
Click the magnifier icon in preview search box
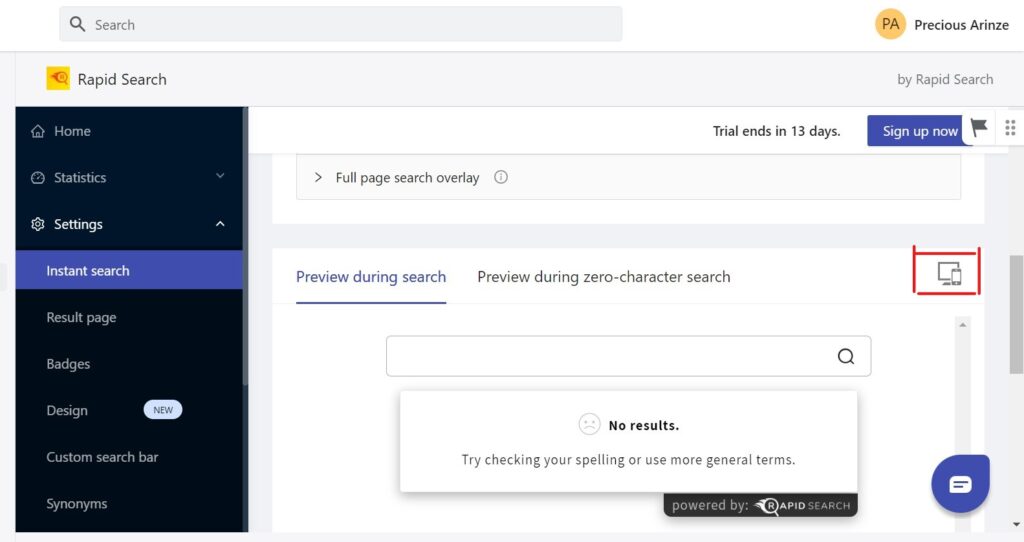coord(846,356)
